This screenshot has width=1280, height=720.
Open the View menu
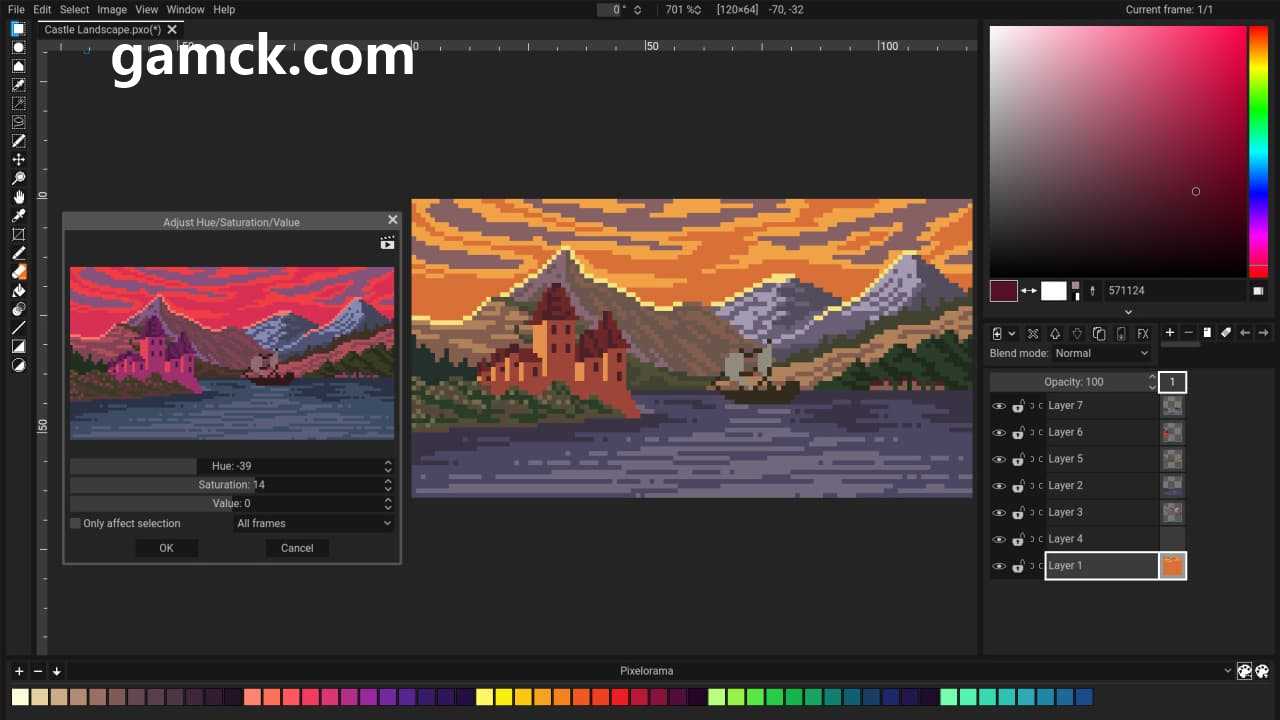coord(147,9)
